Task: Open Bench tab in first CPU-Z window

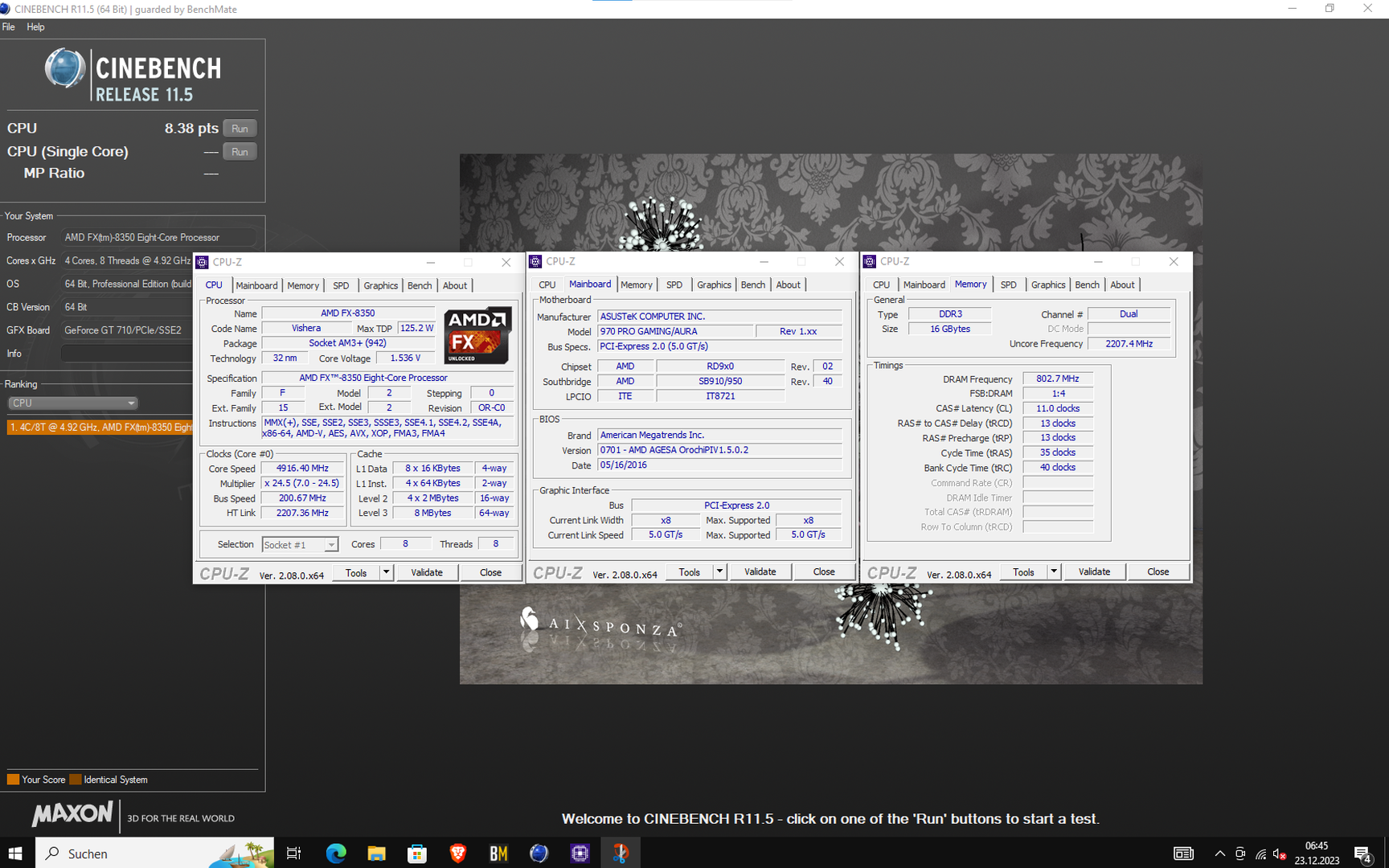Action: pos(420,285)
